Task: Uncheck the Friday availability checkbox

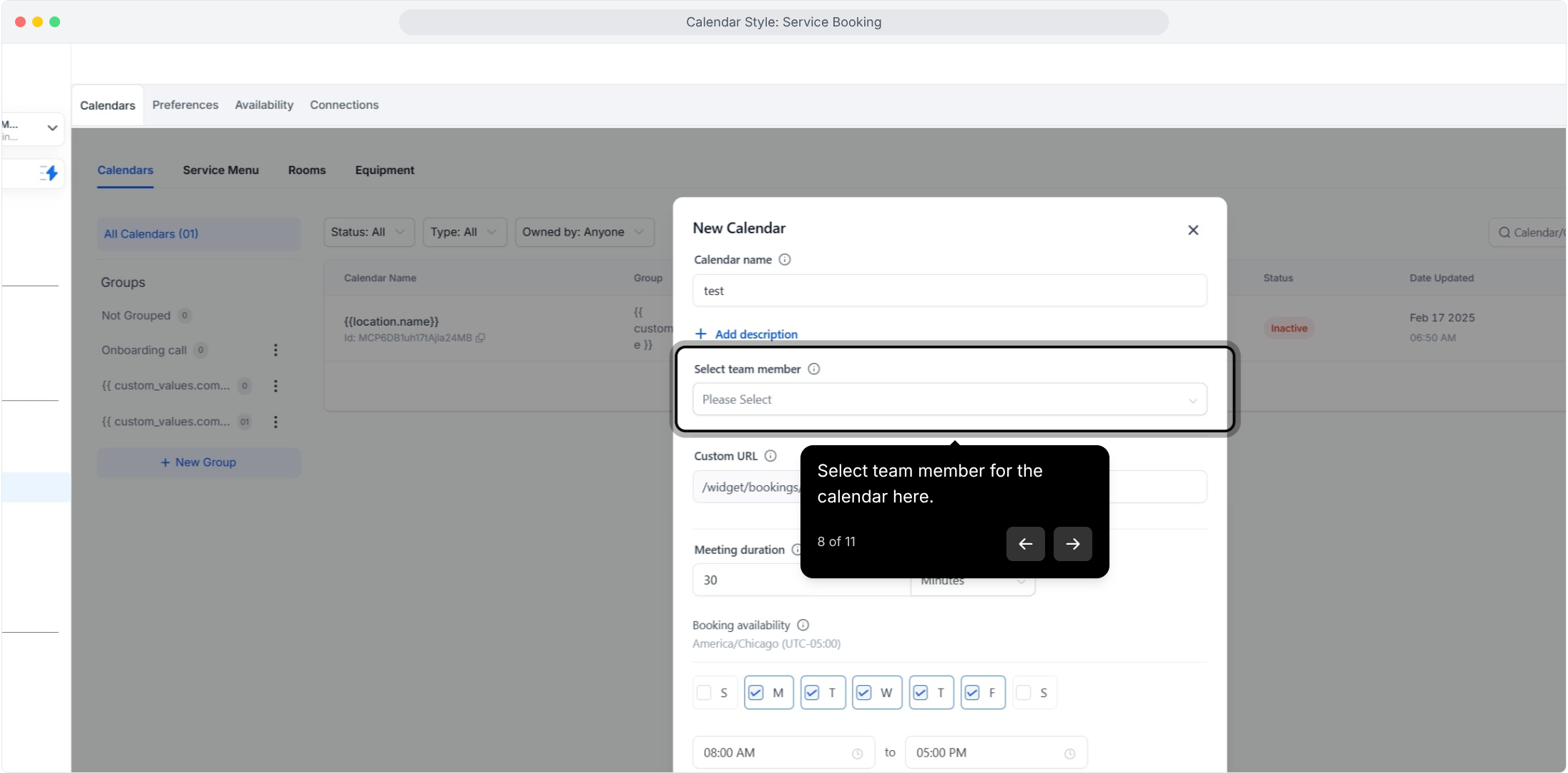Action: 972,693
